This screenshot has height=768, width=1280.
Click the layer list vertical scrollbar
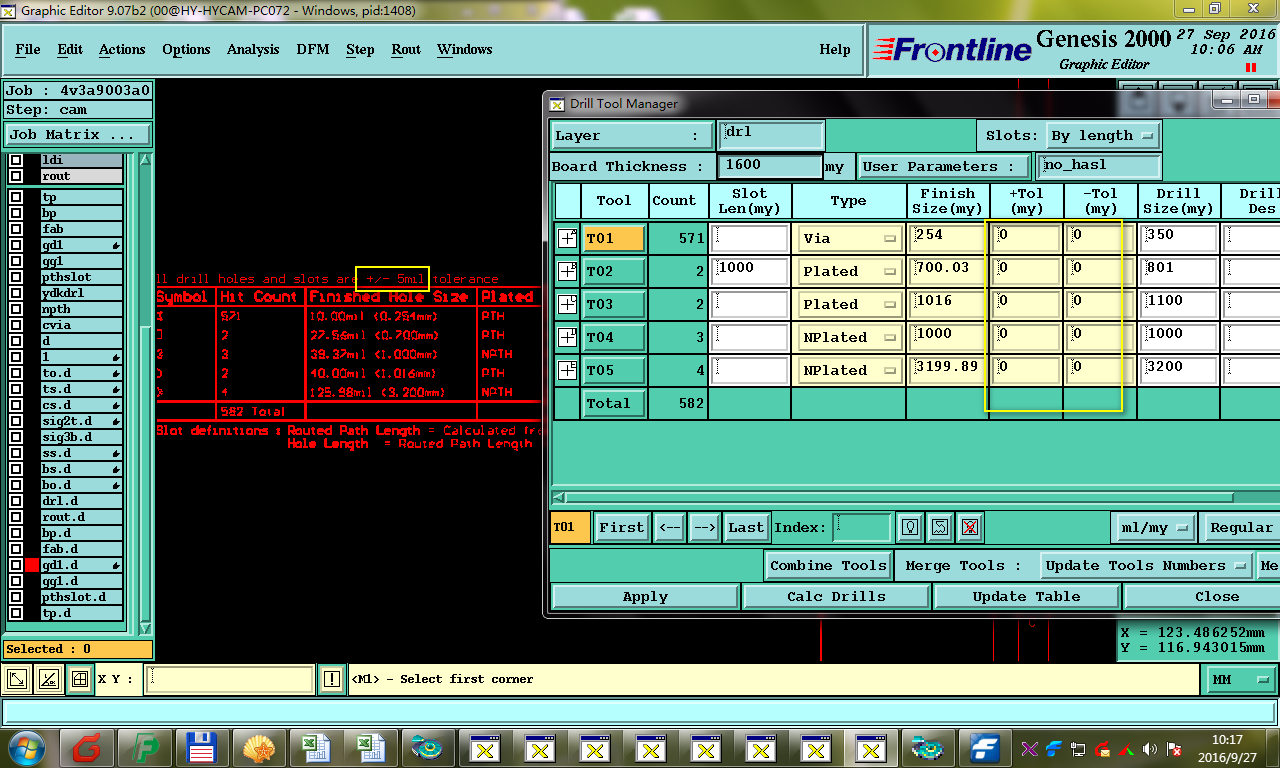[146, 394]
